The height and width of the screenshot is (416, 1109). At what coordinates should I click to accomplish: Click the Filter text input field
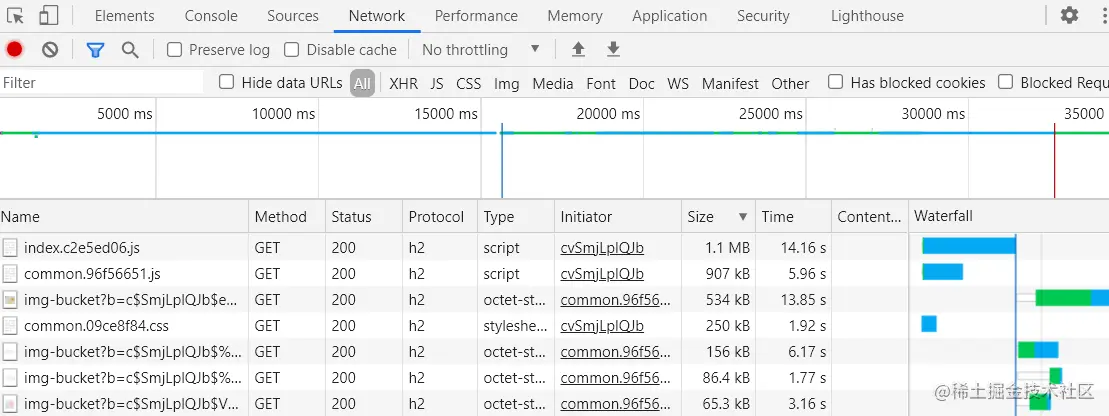coord(100,83)
